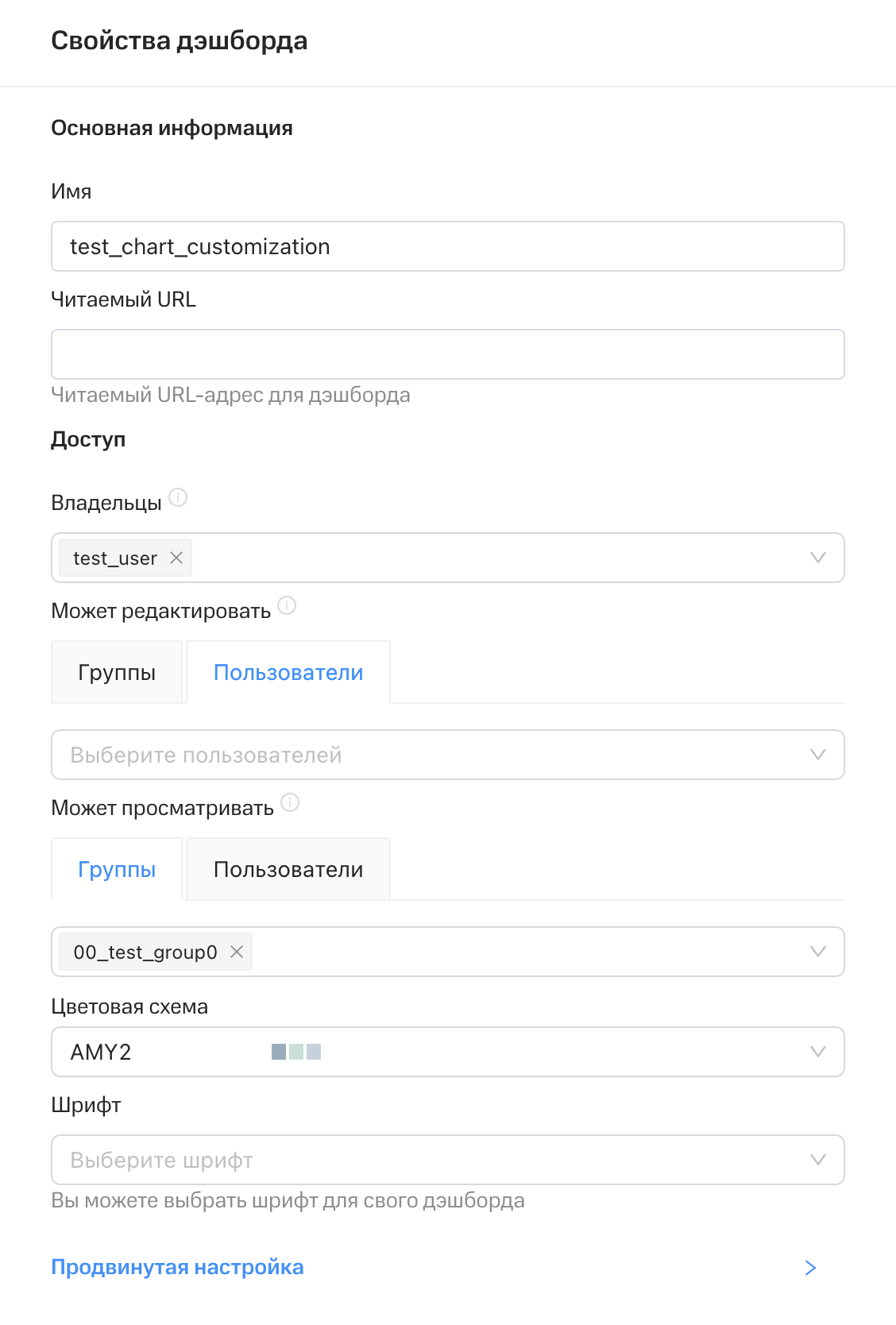Viewport: 896px width, 1325px height.
Task: Switch to Группы tab under Может редактировать
Action: point(117,673)
